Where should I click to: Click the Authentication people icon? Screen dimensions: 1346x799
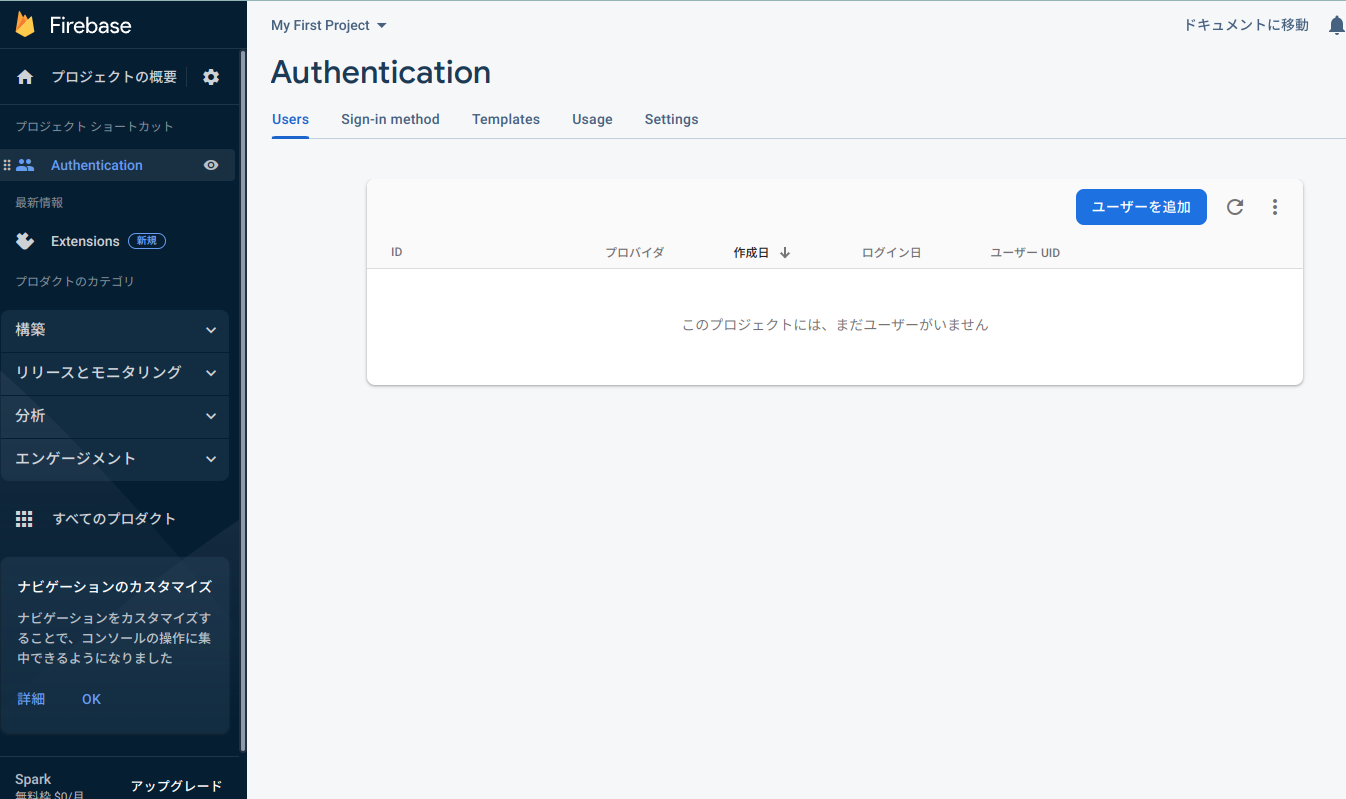(x=25, y=165)
